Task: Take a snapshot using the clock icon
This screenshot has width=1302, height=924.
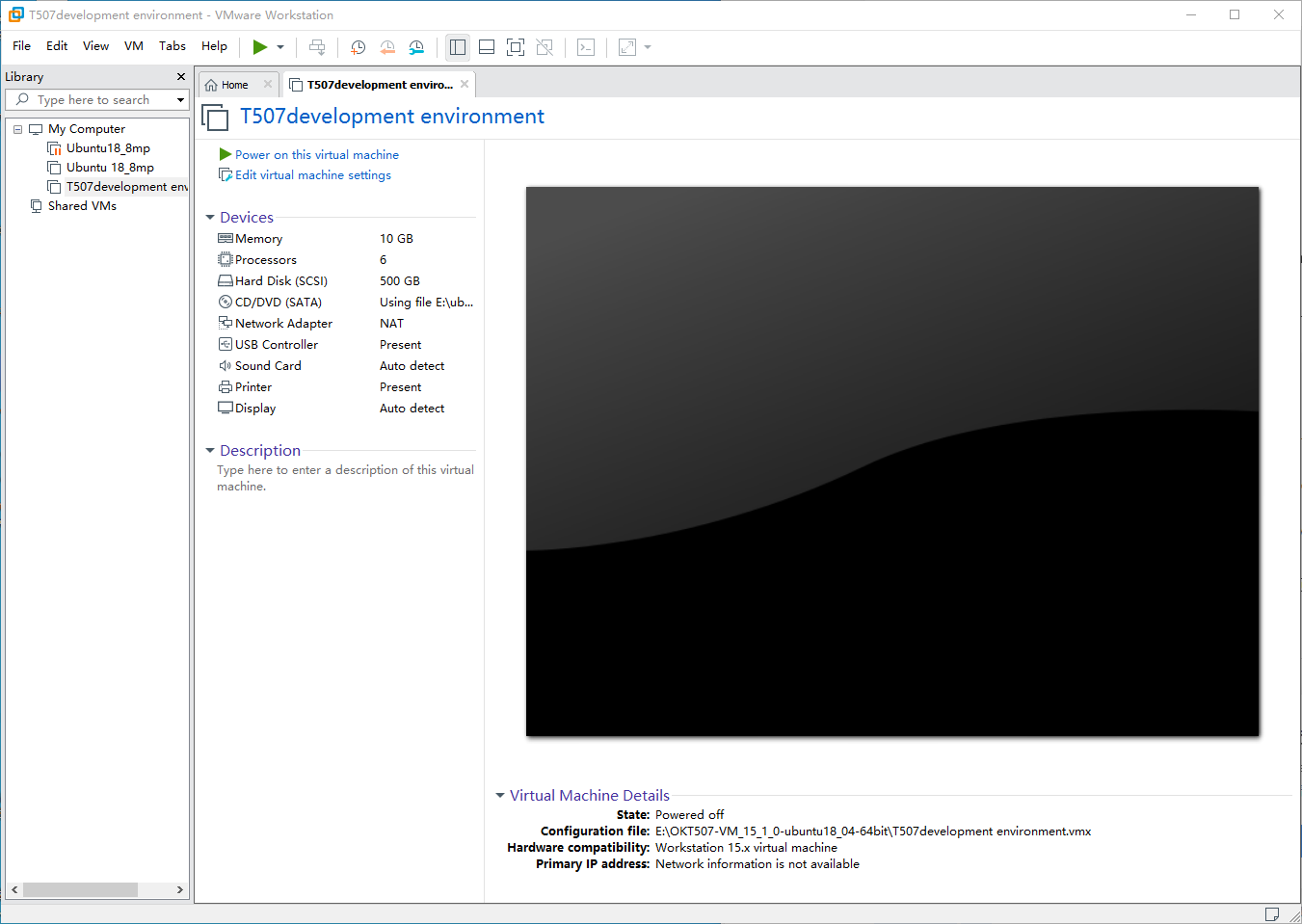Action: click(x=359, y=46)
